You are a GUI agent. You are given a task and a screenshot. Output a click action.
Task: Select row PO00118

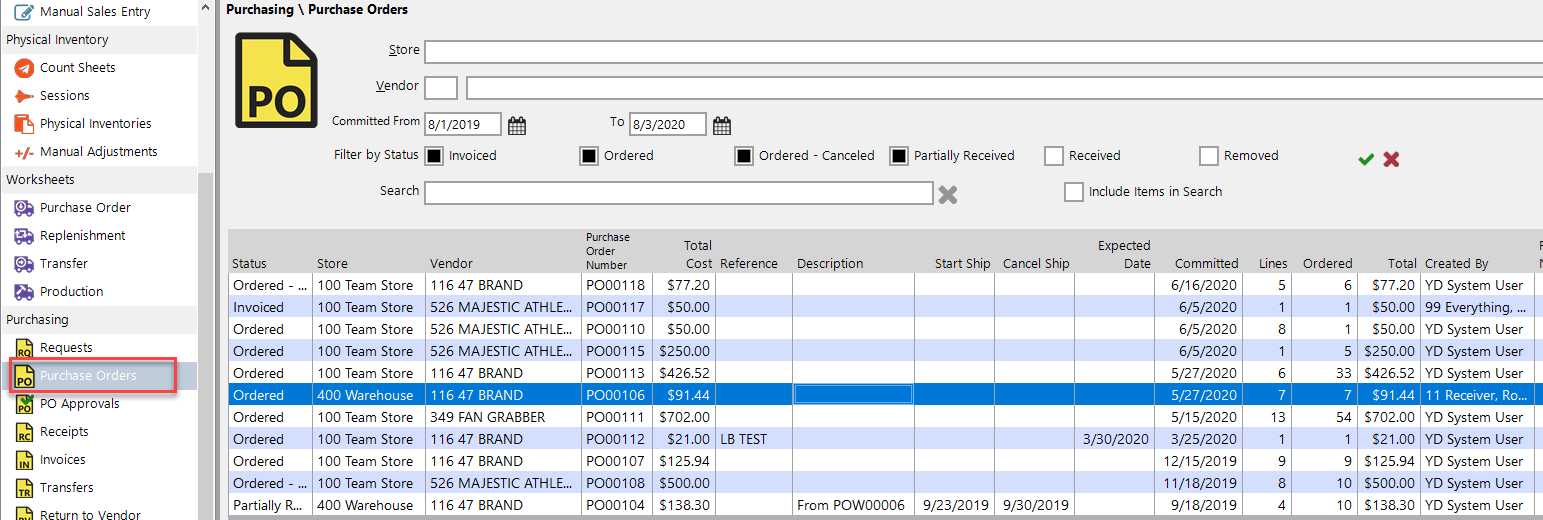[885, 285]
